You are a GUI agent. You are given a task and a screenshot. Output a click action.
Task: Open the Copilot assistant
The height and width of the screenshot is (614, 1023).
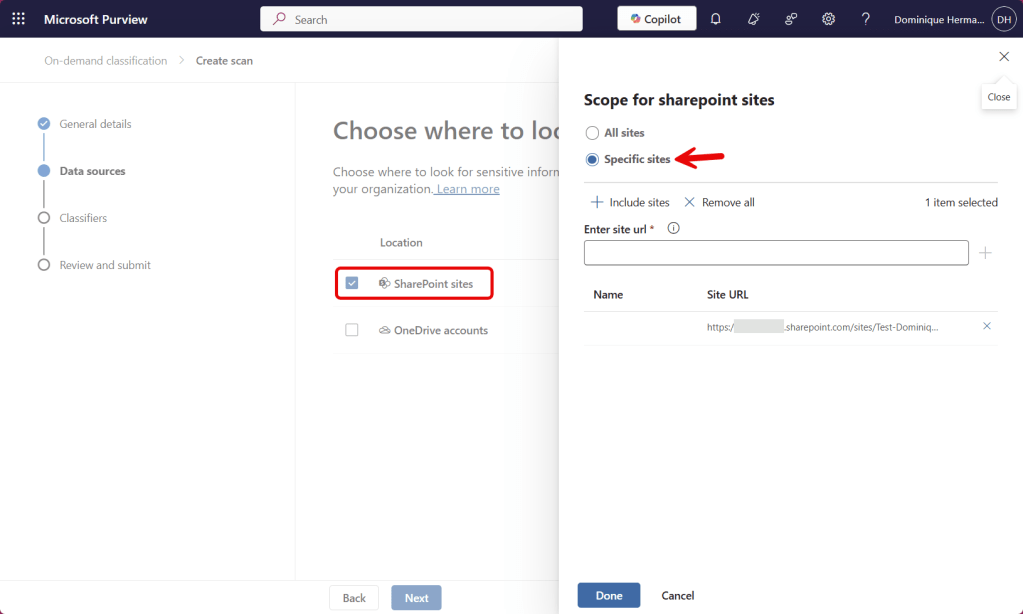click(655, 17)
